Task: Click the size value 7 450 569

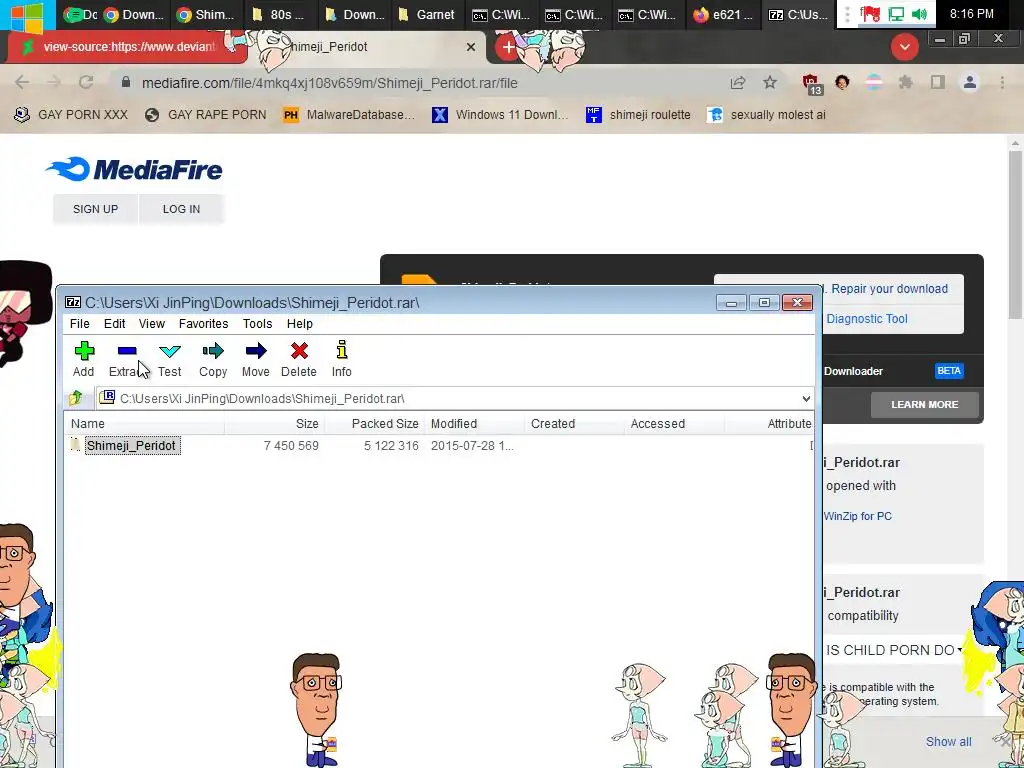Action: pos(291,445)
